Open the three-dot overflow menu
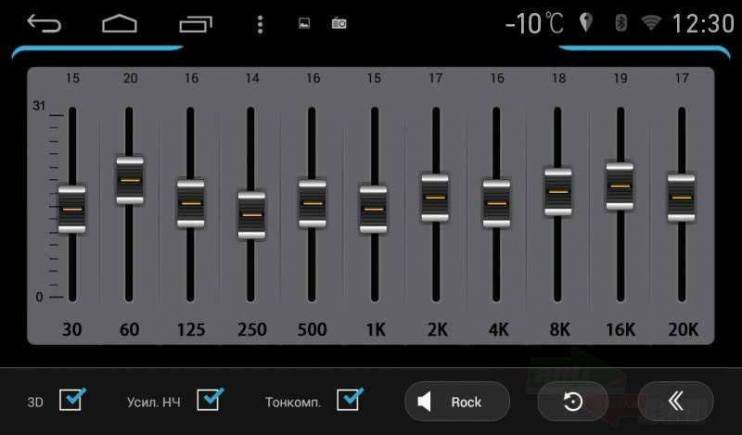The height and width of the screenshot is (435, 742). (x=260, y=24)
